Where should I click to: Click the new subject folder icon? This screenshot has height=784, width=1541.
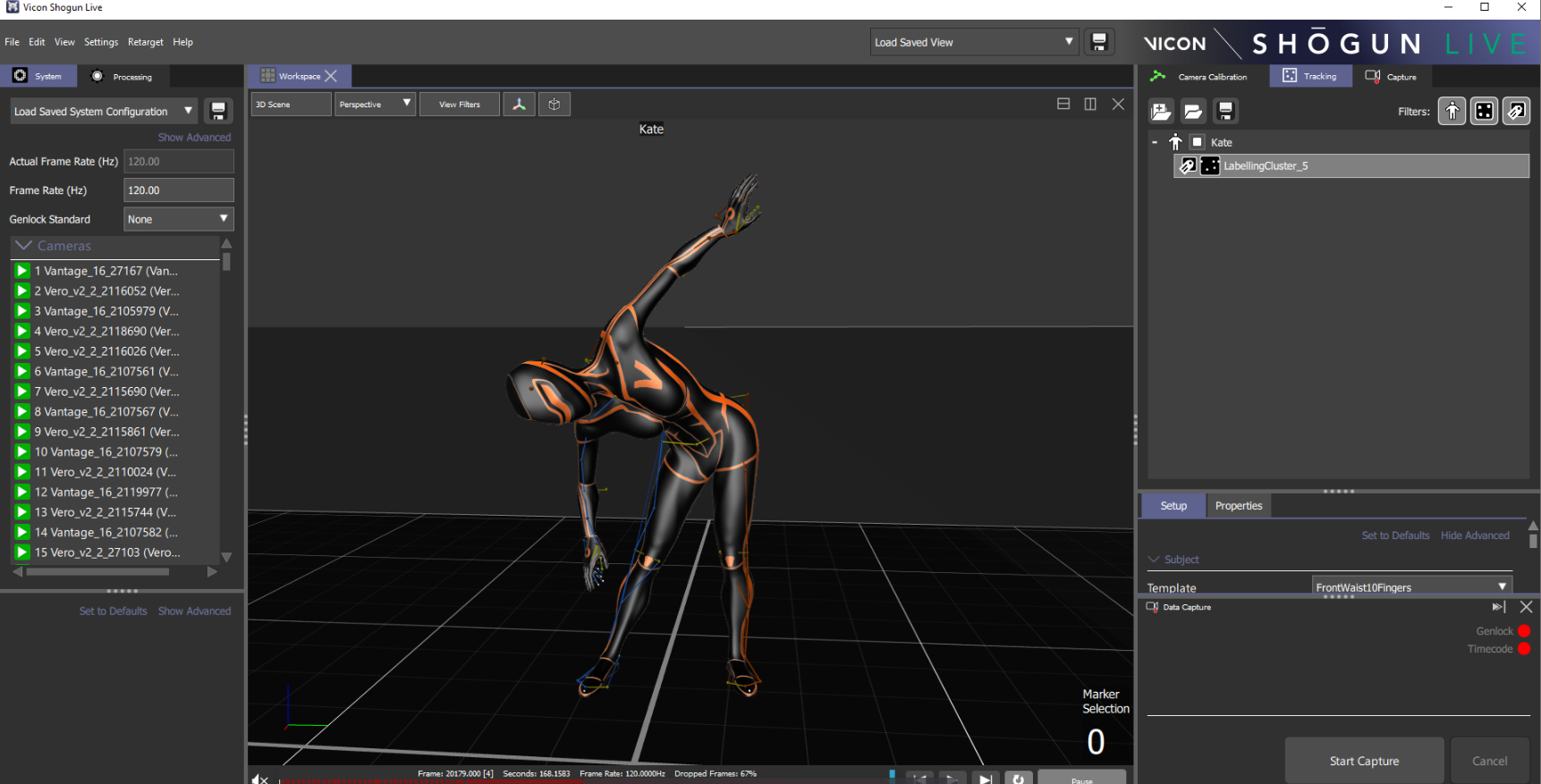click(x=1161, y=112)
